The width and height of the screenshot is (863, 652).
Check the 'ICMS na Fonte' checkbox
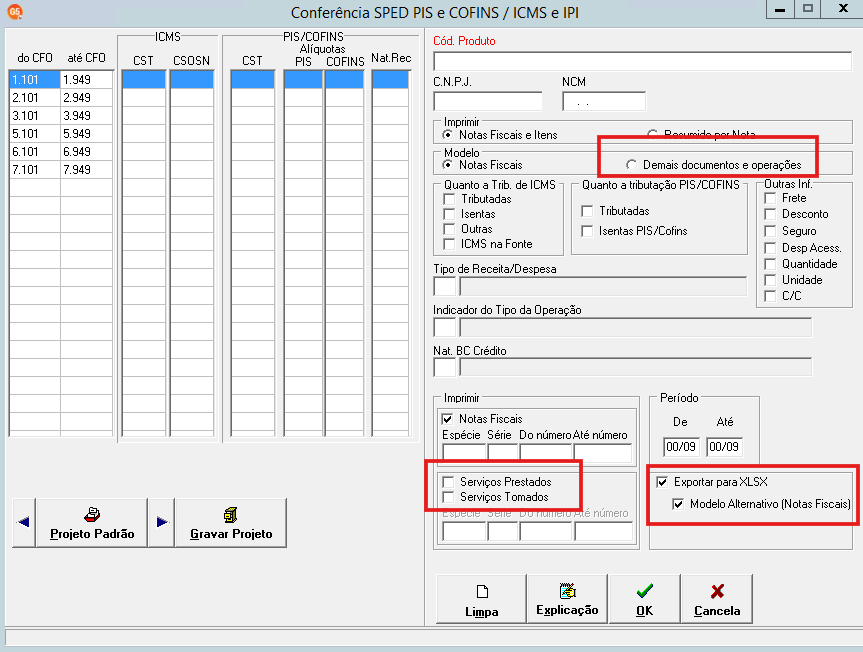coord(449,244)
